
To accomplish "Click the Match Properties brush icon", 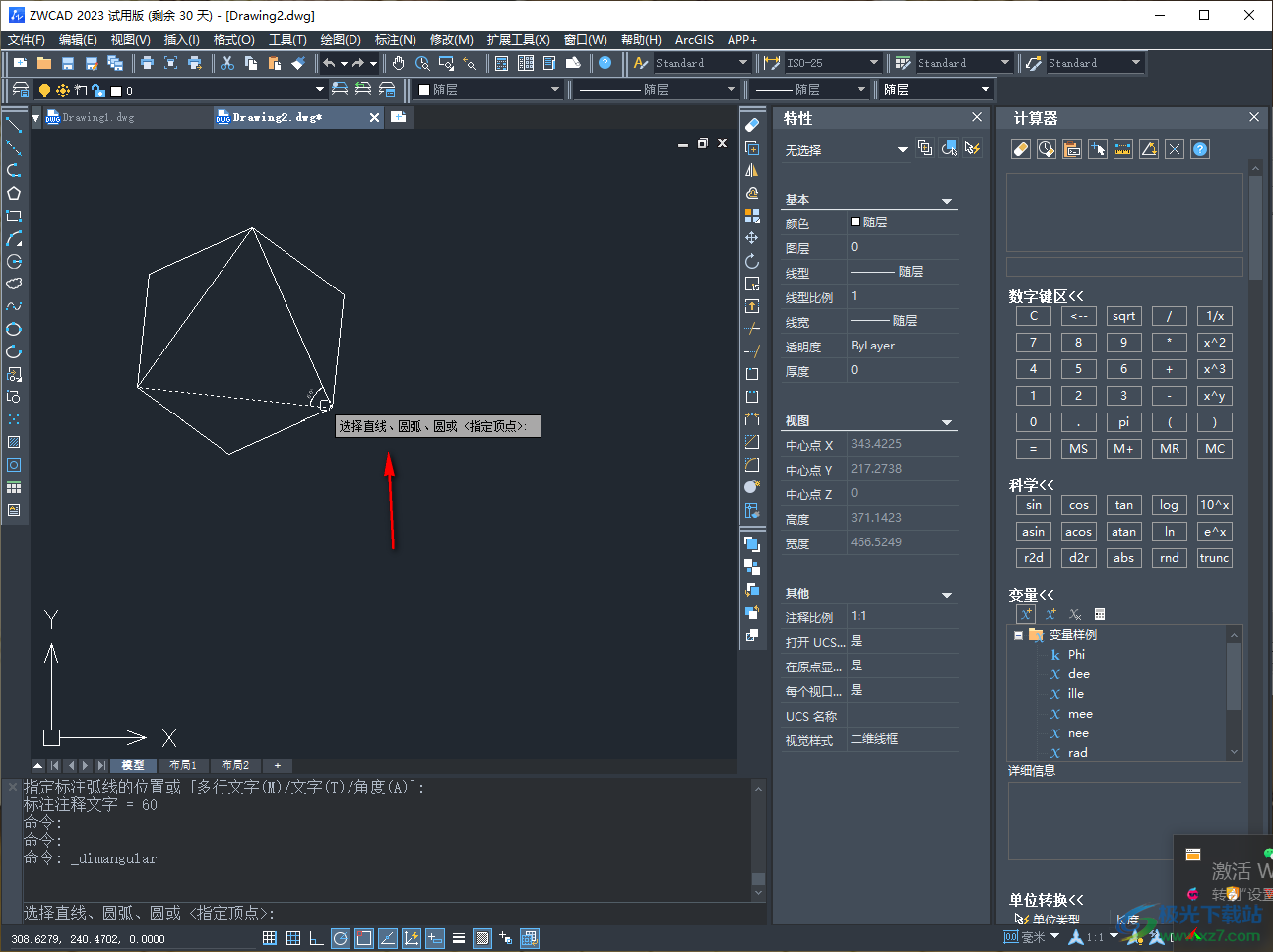I will (x=298, y=63).
